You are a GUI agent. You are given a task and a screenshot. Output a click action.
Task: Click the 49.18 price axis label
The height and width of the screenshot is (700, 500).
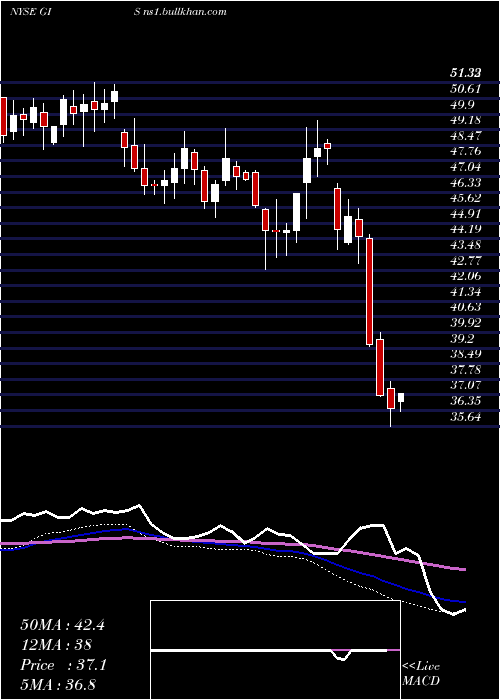coord(465,120)
